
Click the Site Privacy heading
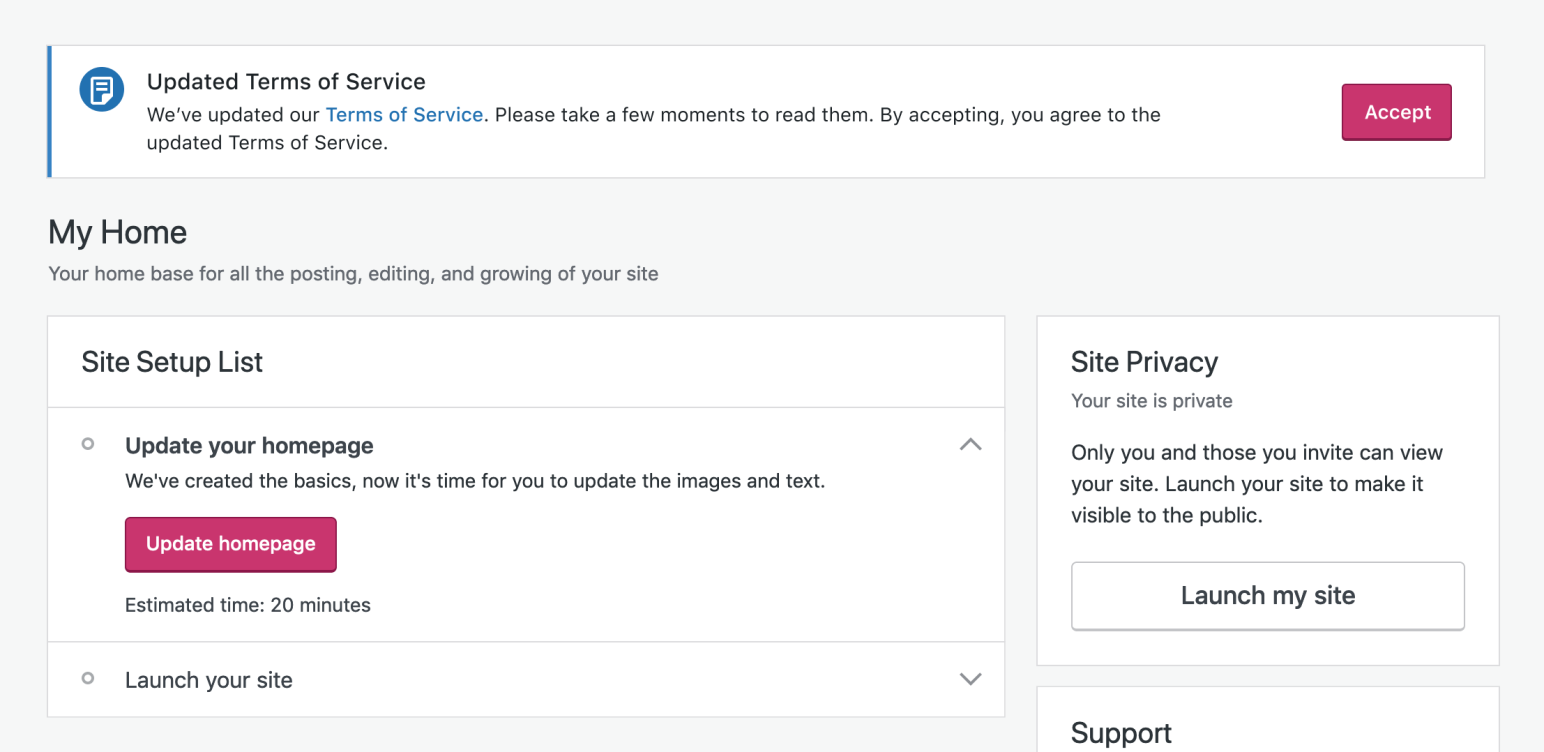[x=1144, y=362]
